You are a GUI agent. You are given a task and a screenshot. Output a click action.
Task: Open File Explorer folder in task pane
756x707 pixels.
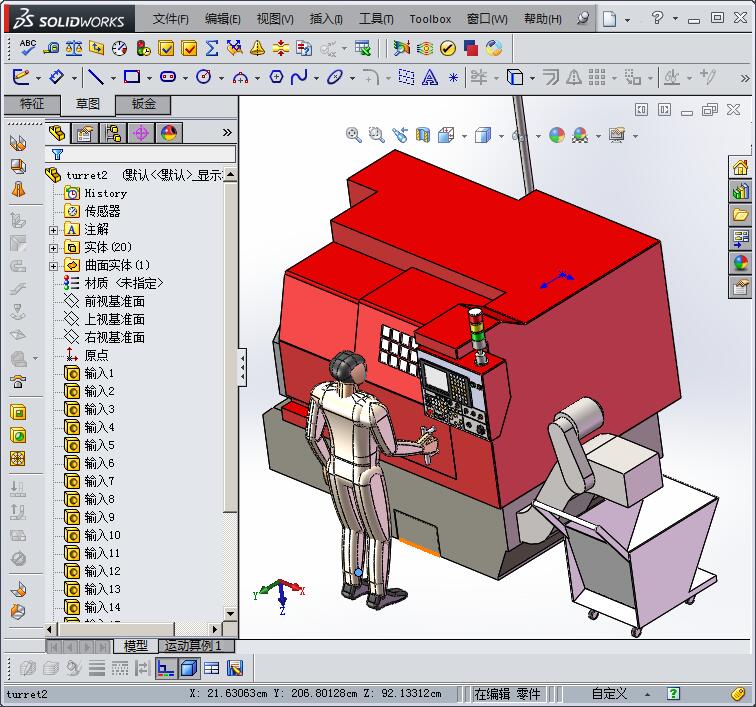point(740,214)
